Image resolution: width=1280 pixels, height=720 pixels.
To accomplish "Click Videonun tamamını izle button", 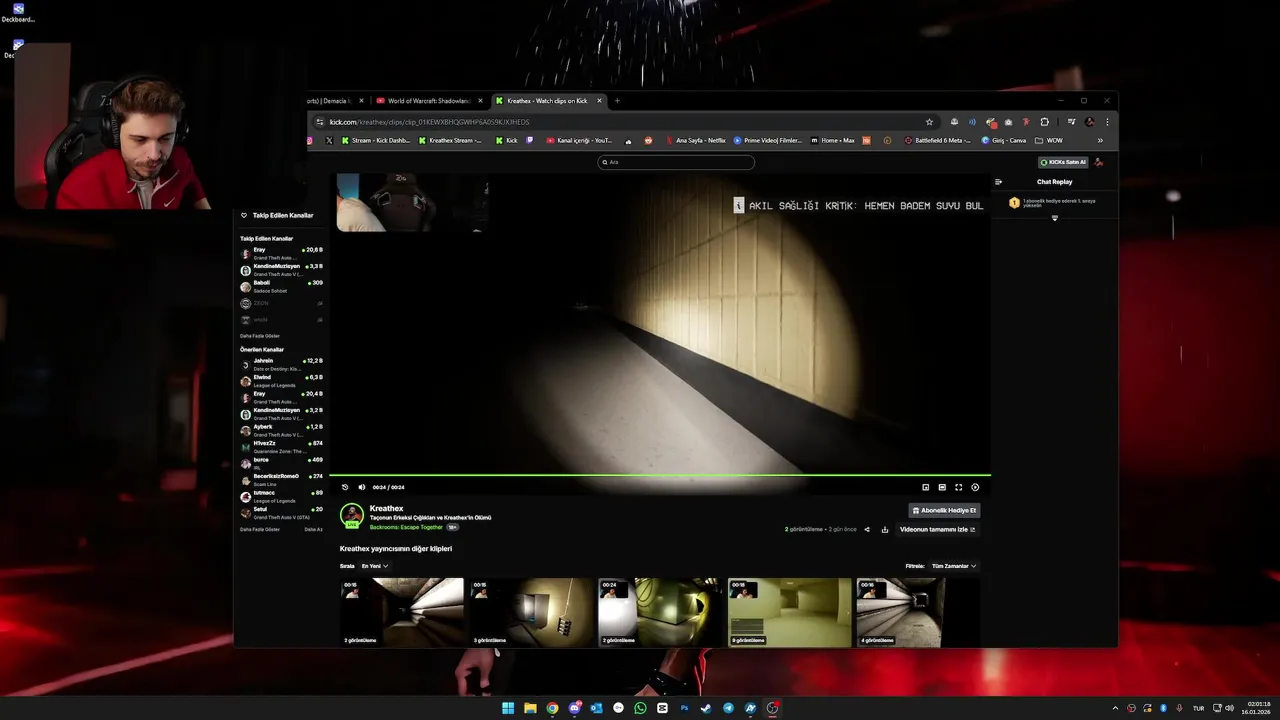I will (937, 529).
